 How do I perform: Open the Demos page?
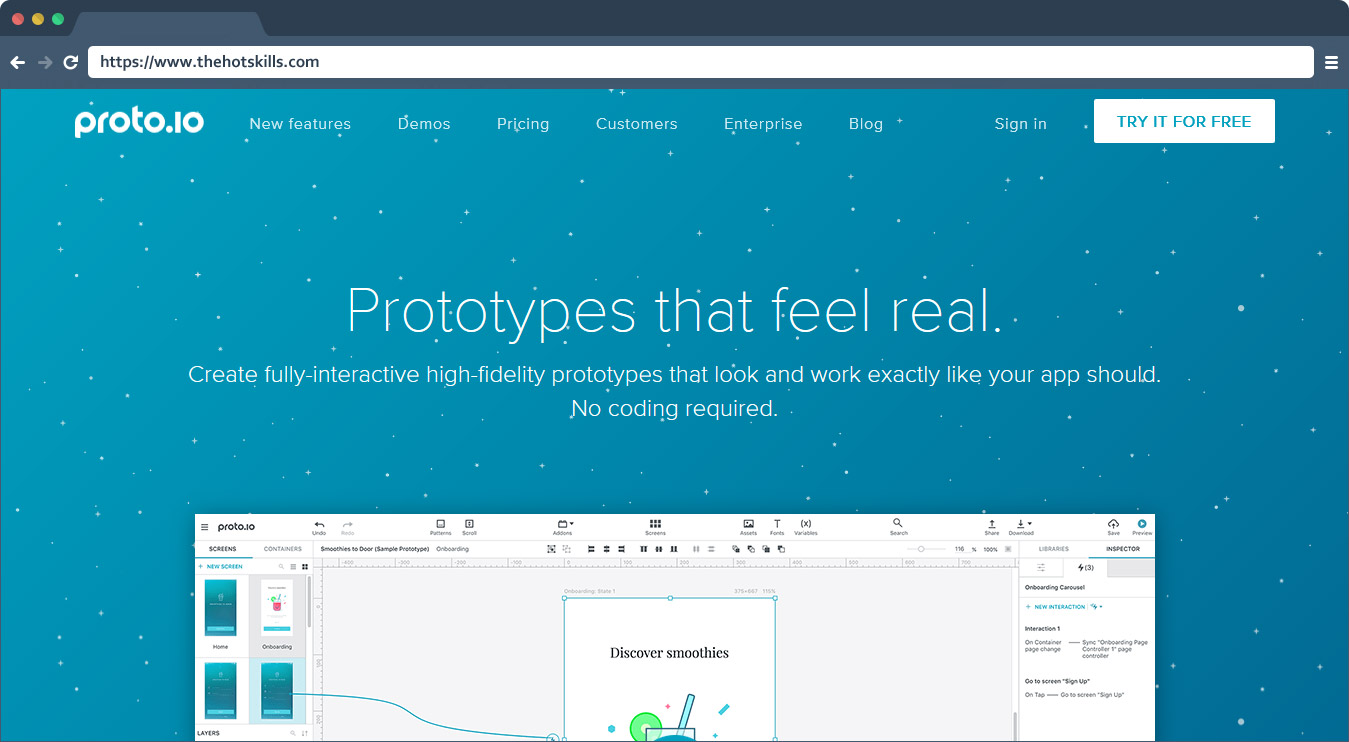pyautogui.click(x=424, y=124)
